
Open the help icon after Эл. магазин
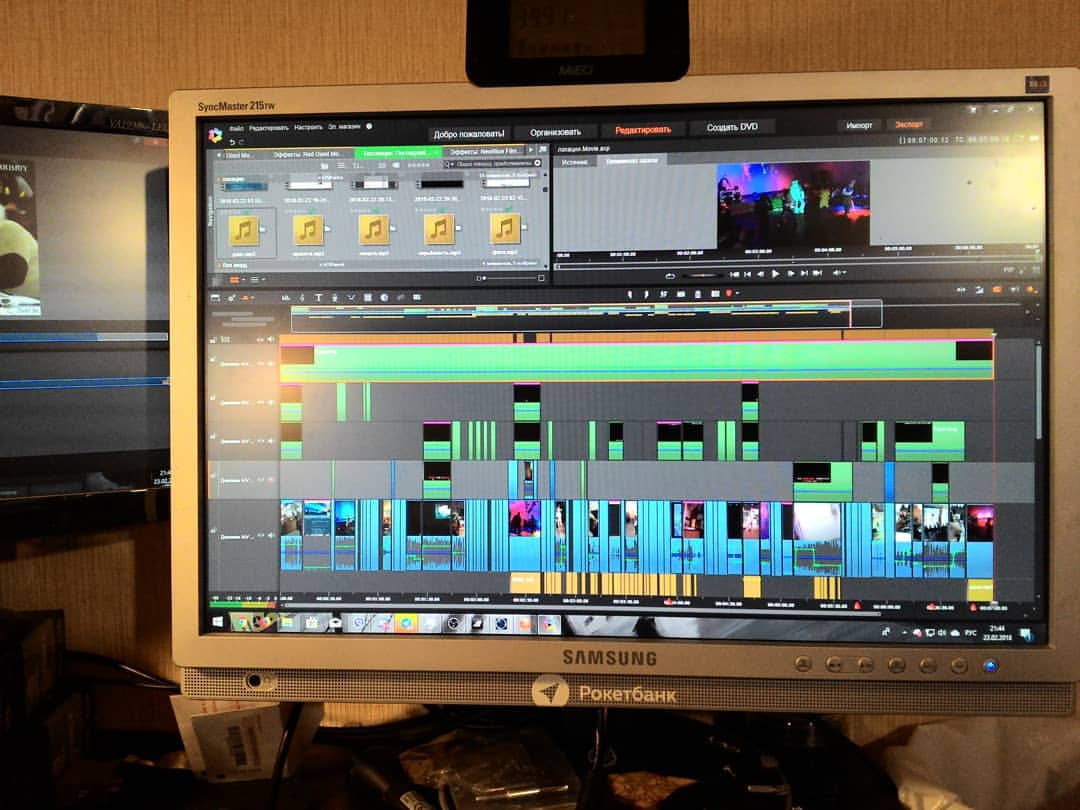click(369, 127)
